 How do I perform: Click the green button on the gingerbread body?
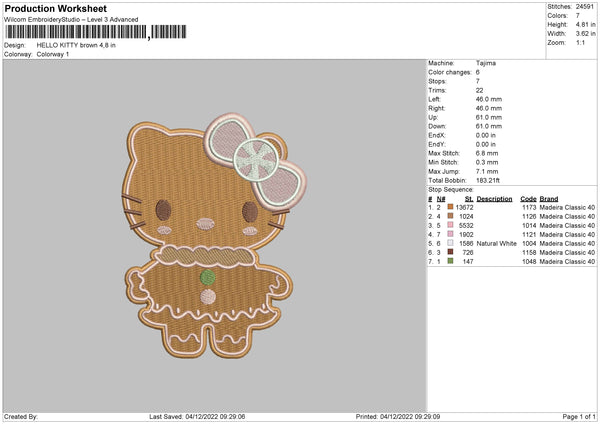(x=207, y=274)
